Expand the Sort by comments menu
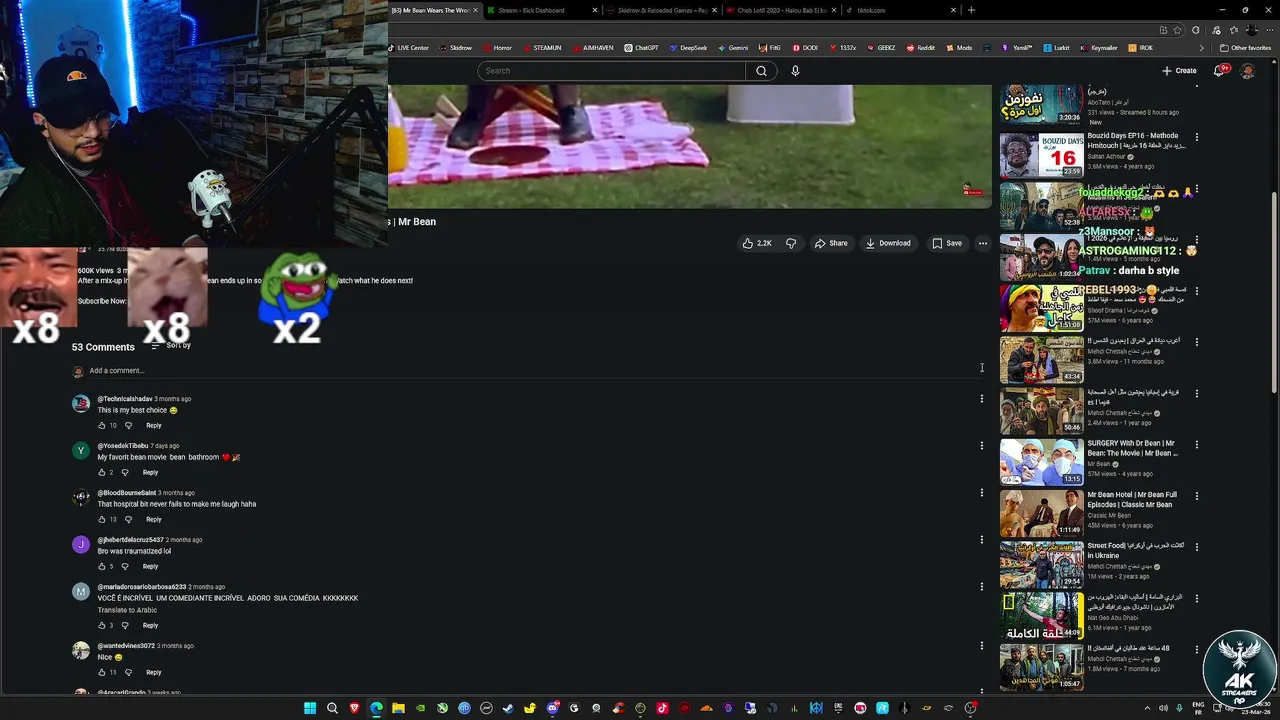The image size is (1280, 720). [171, 345]
